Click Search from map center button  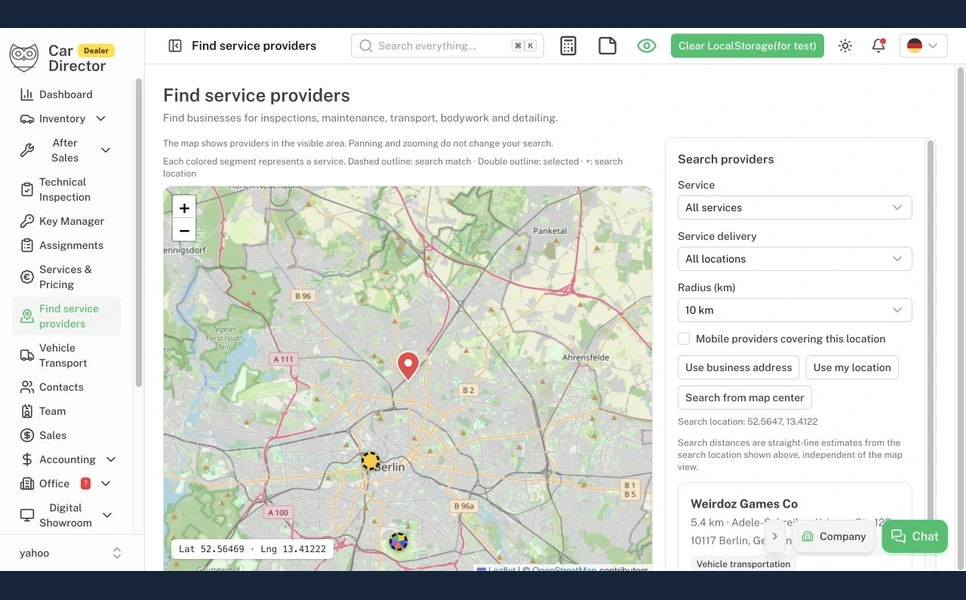(x=744, y=398)
